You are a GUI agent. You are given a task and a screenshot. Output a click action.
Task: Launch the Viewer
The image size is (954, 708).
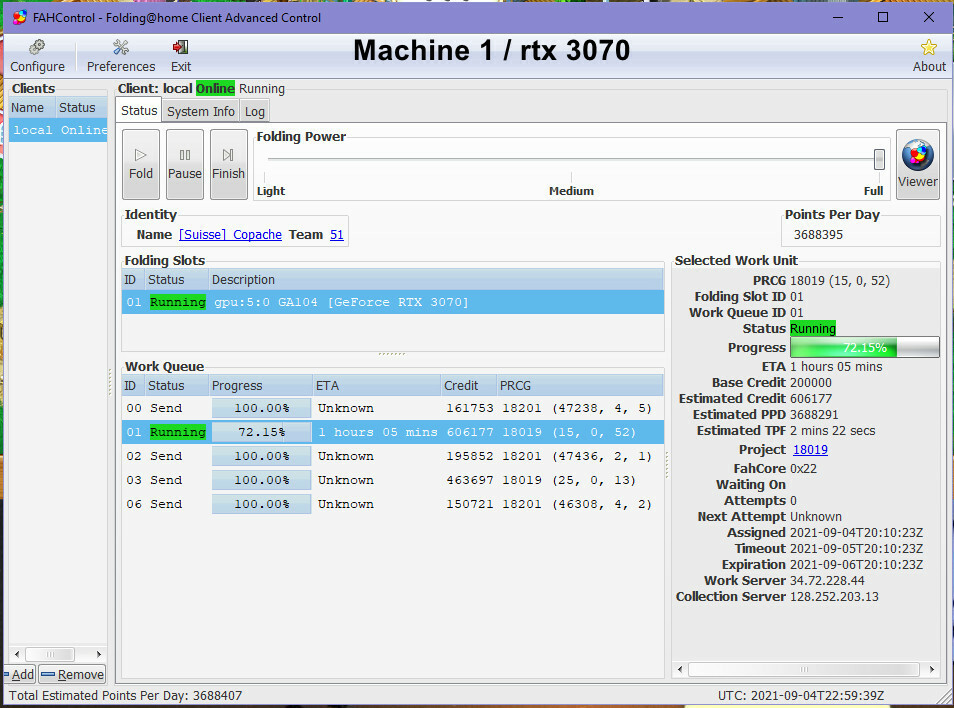click(917, 164)
